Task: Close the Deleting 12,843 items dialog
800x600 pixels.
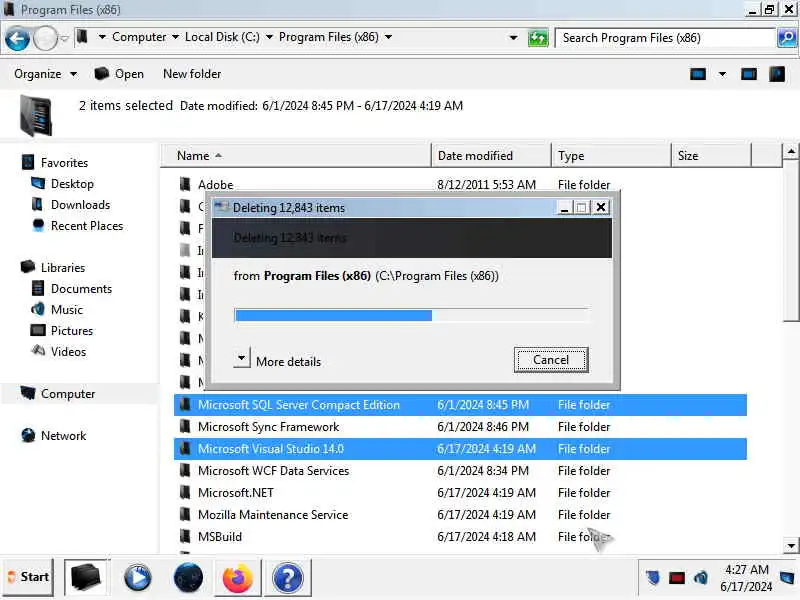Action: (601, 208)
